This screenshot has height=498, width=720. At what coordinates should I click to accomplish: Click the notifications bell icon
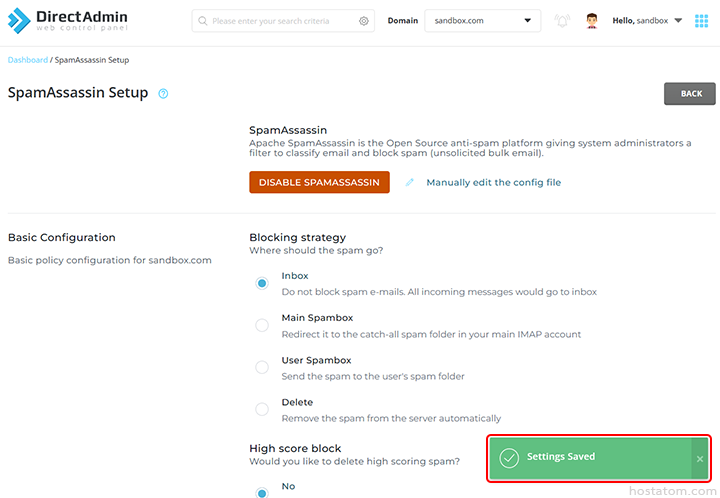562,21
